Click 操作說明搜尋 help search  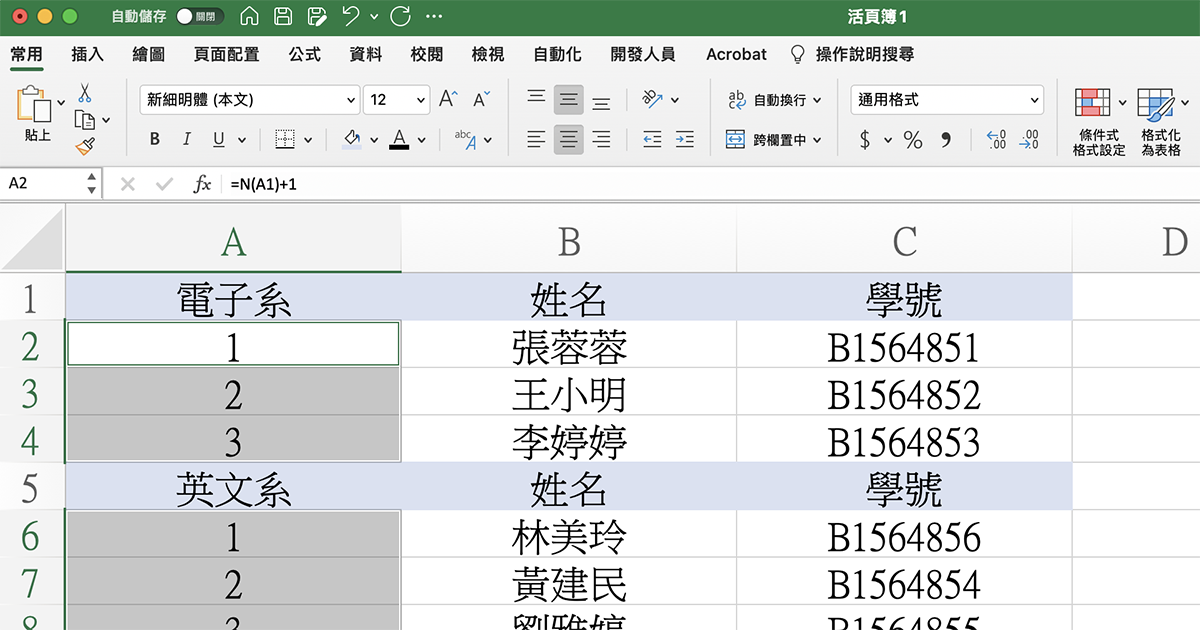pos(866,54)
